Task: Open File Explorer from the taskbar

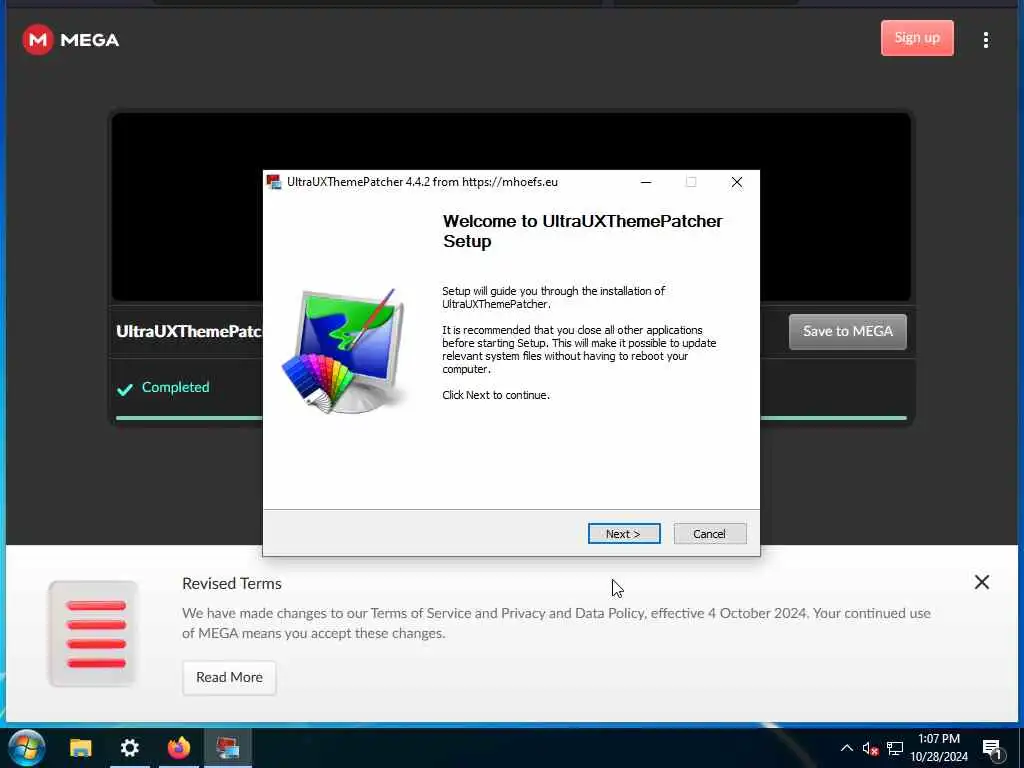Action: (x=81, y=748)
